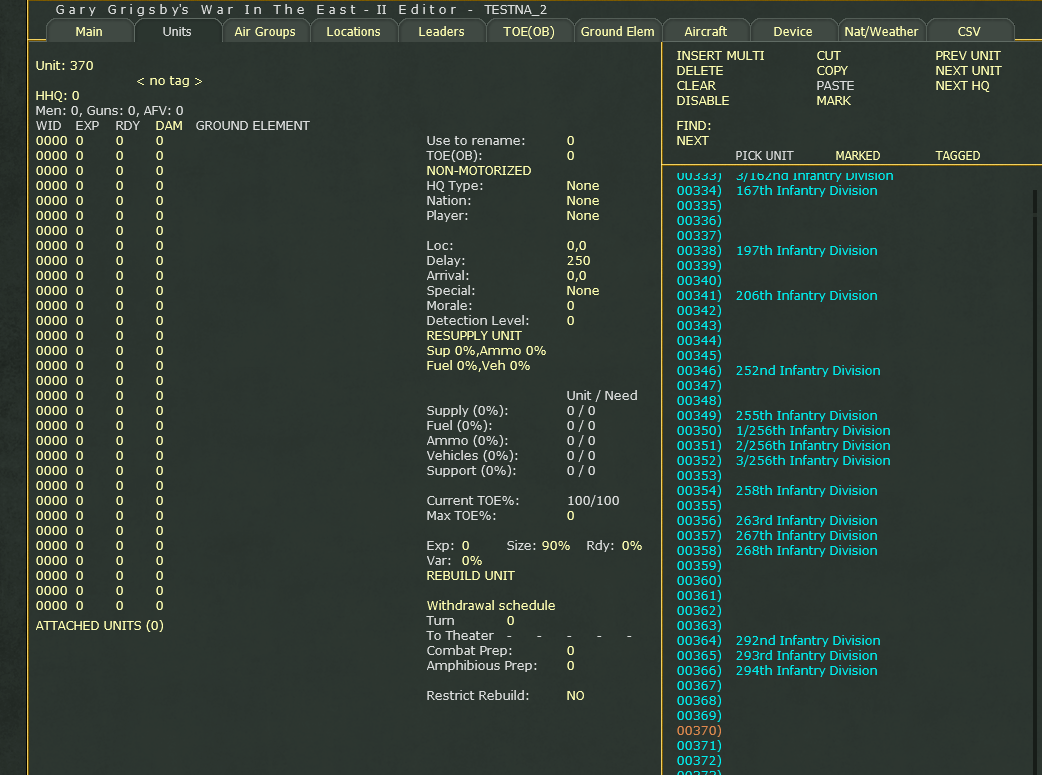Viewport: 1042px width, 775px height.
Task: Edit the Detection Level value
Action: (570, 320)
